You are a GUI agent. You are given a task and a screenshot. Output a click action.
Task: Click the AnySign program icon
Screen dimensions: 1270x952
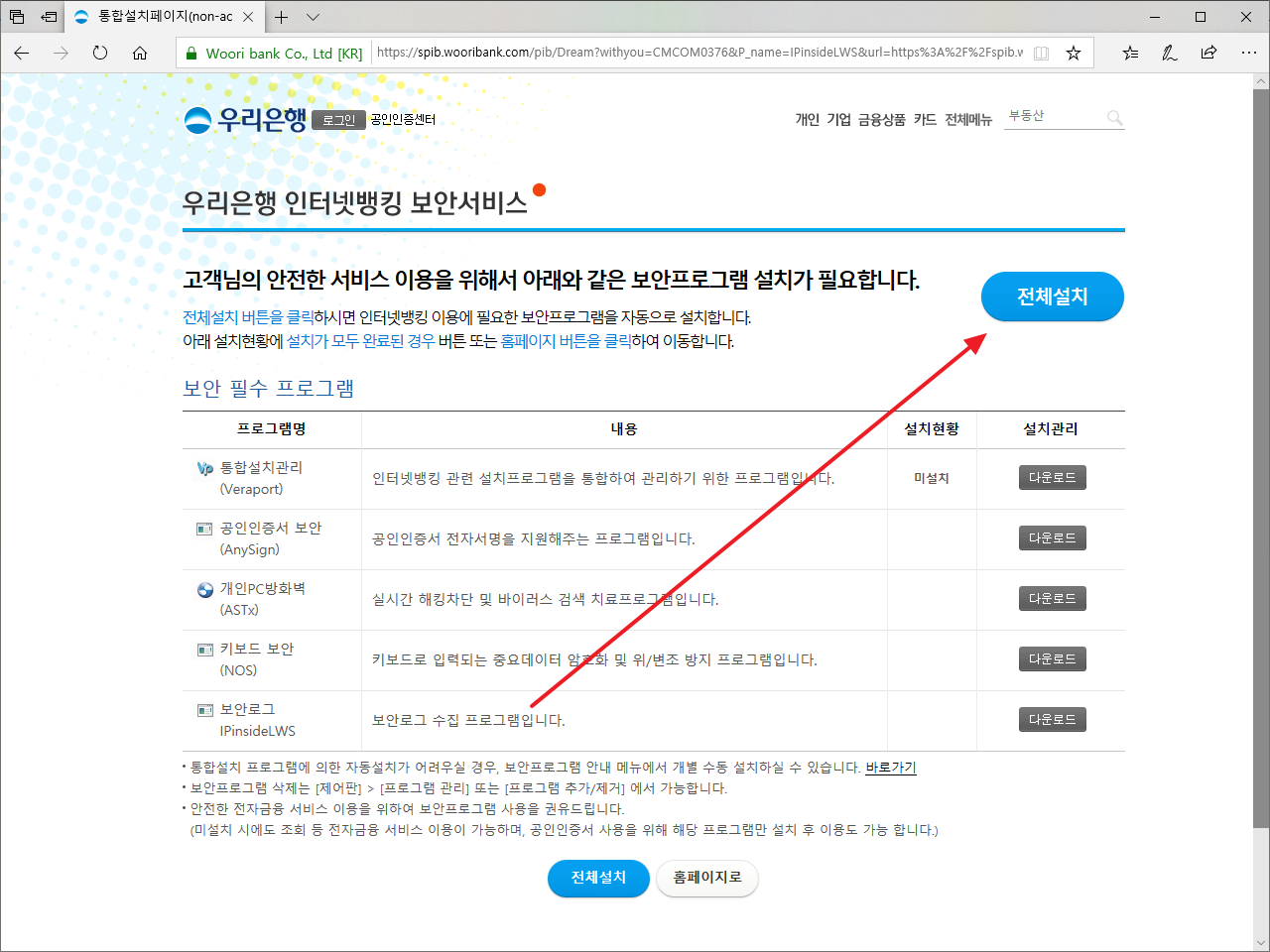pos(205,529)
